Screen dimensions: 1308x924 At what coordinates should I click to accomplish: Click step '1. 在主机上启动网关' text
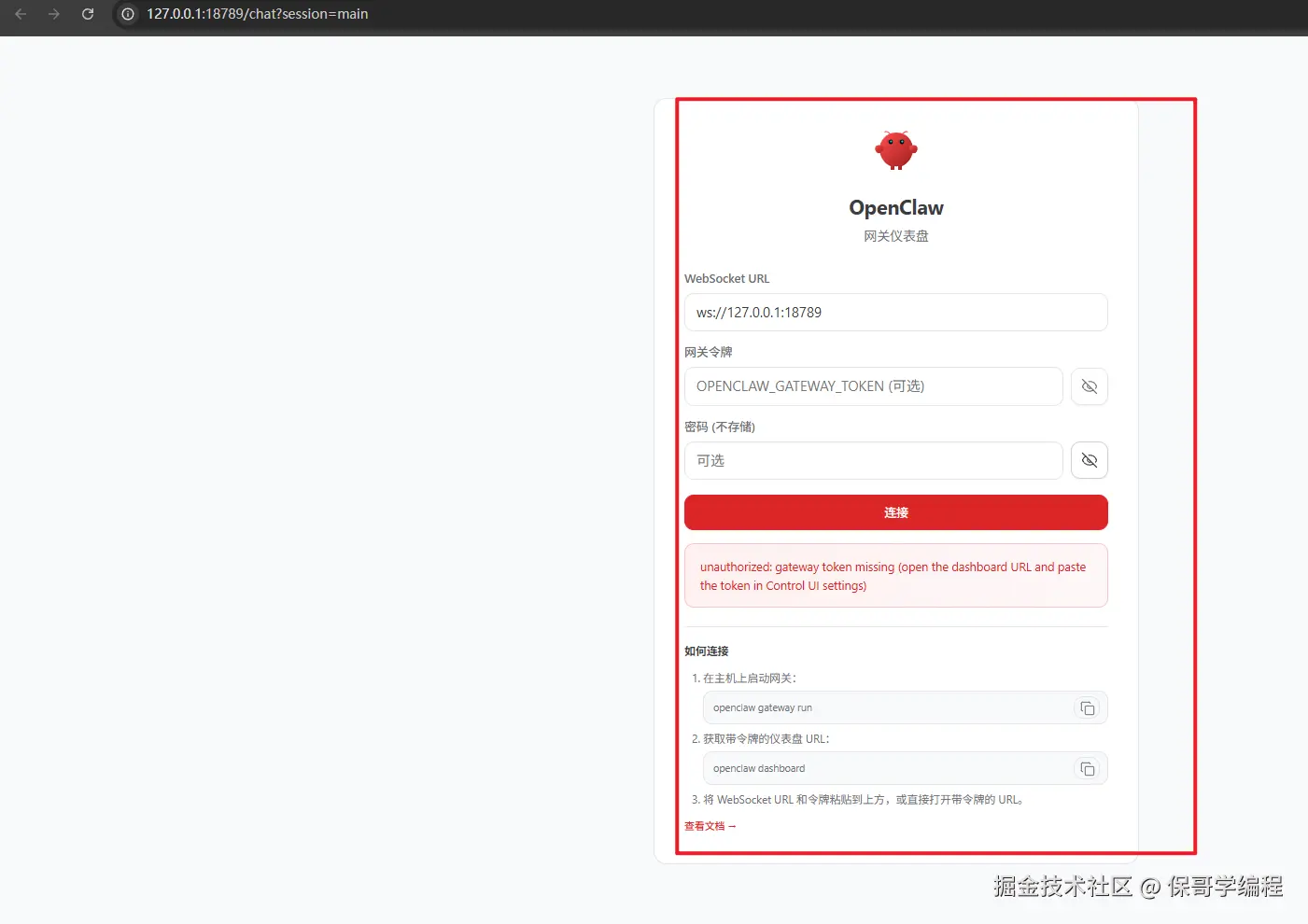[x=744, y=679]
